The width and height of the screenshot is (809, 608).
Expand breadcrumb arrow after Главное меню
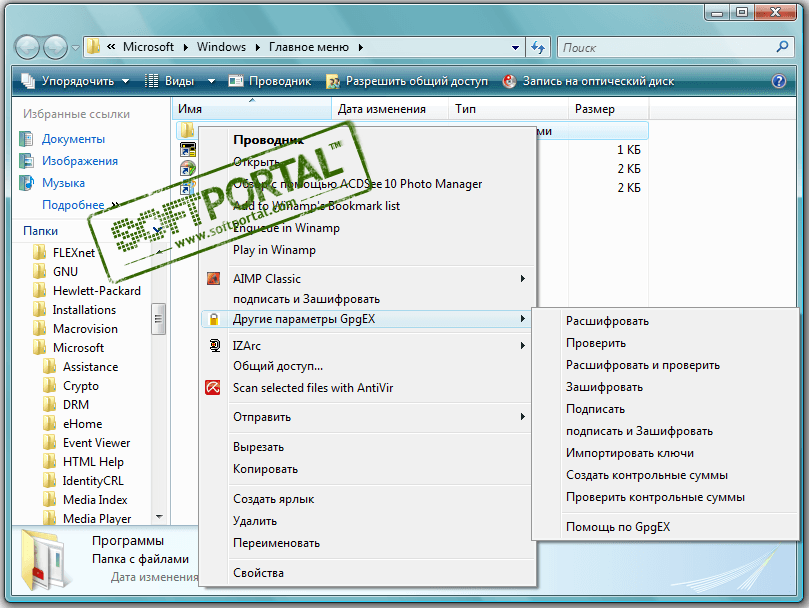[x=361, y=47]
